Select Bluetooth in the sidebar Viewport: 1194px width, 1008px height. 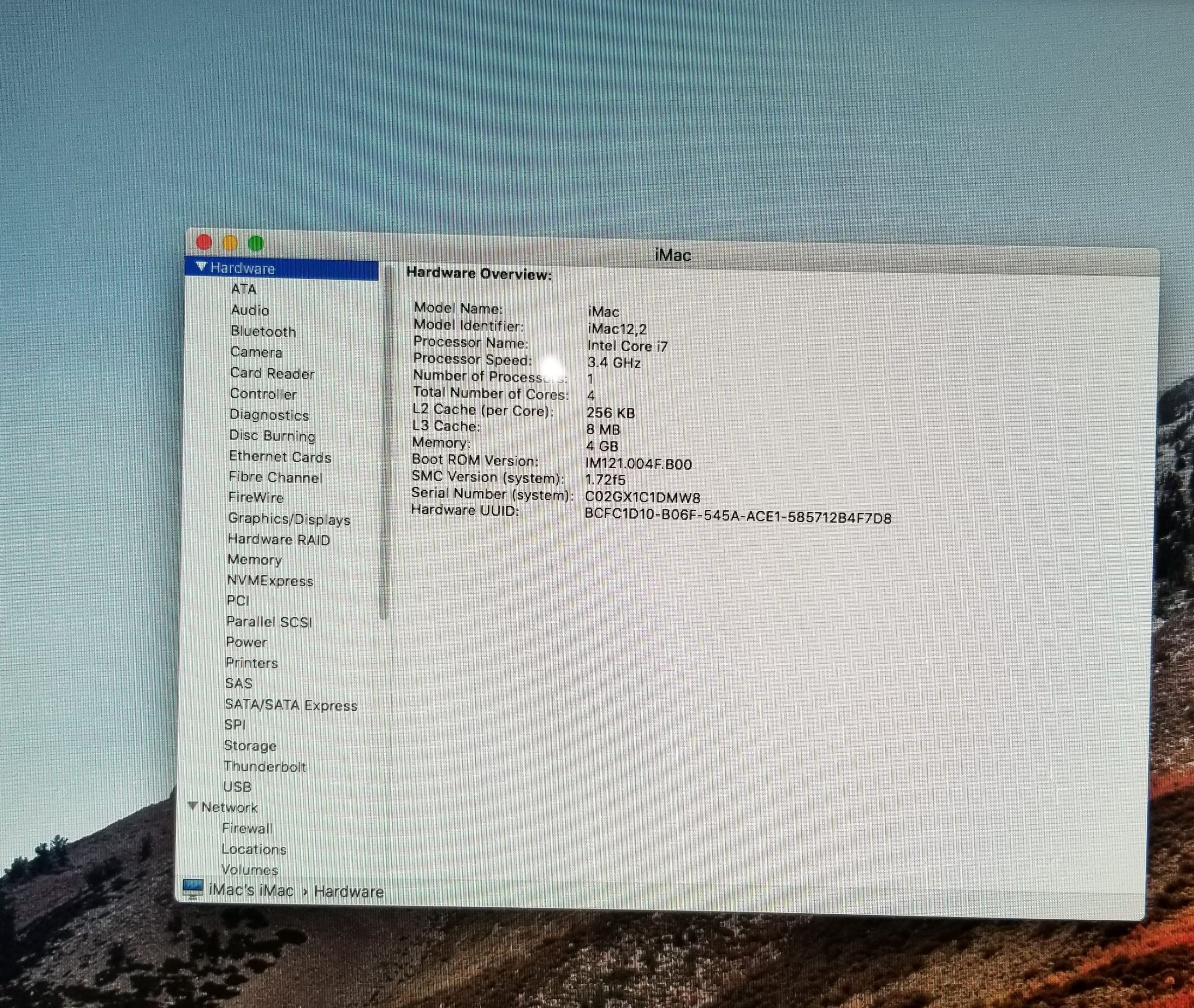point(263,332)
